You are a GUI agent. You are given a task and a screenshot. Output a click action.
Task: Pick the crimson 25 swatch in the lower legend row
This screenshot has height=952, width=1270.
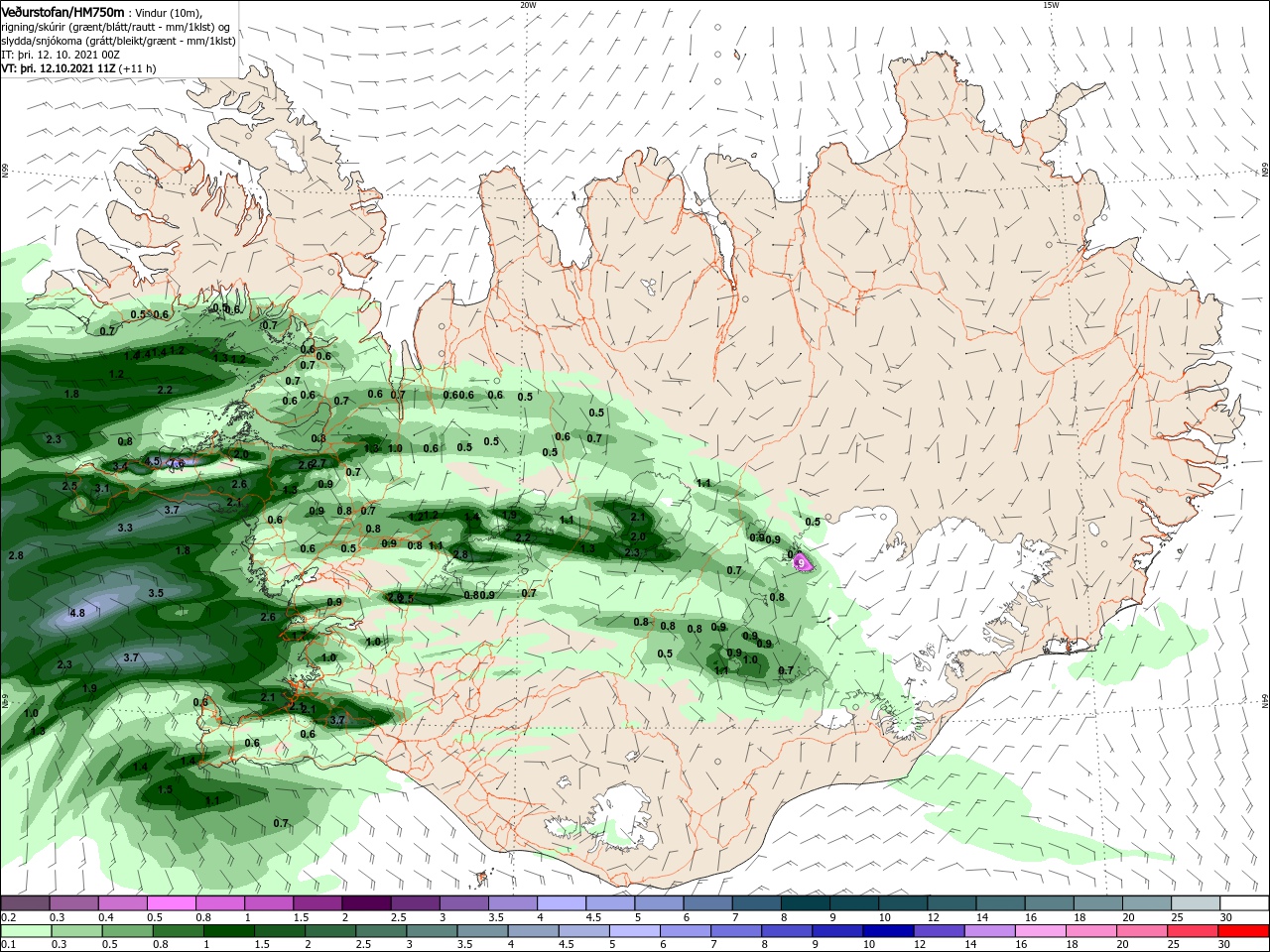pos(1193,931)
